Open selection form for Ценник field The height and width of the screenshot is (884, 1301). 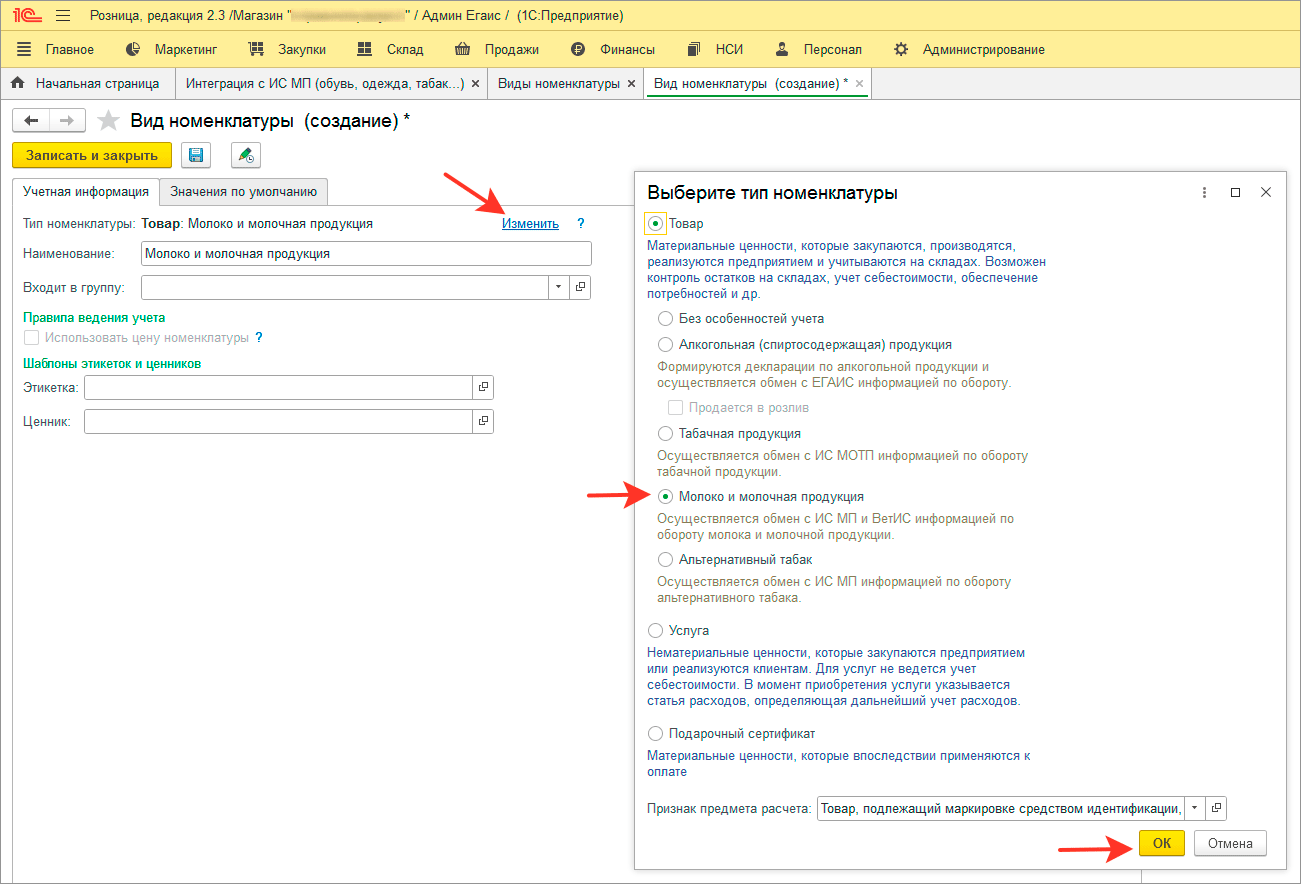(x=483, y=422)
